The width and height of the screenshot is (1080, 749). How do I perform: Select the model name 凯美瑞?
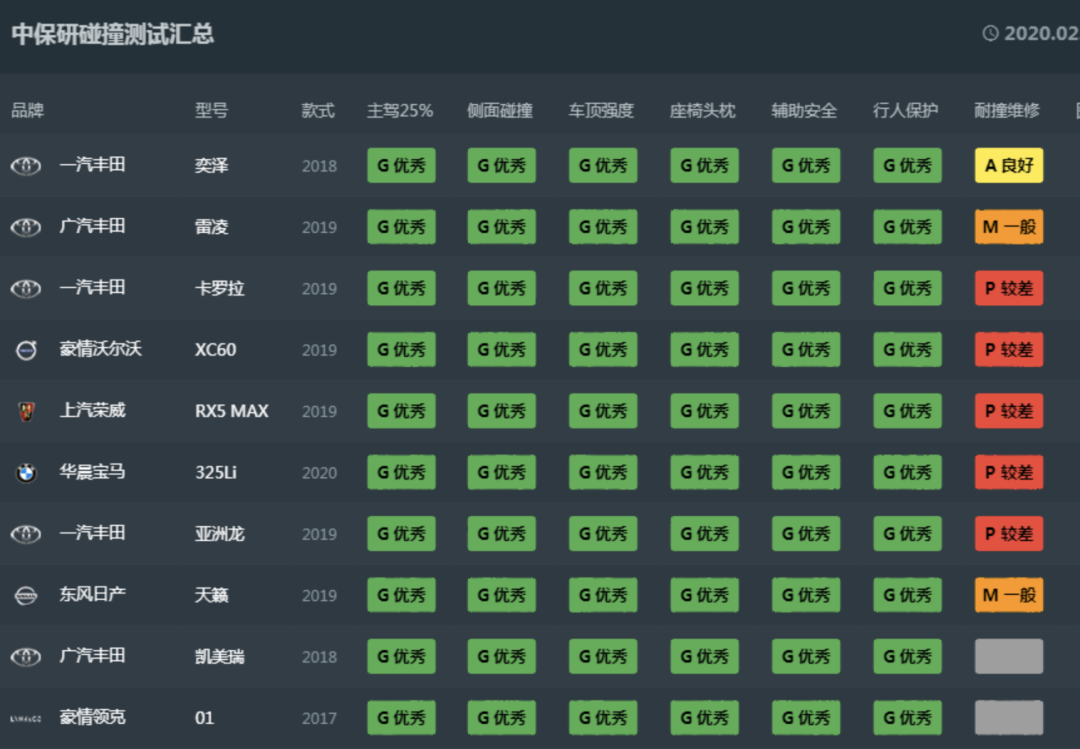[x=220, y=656]
